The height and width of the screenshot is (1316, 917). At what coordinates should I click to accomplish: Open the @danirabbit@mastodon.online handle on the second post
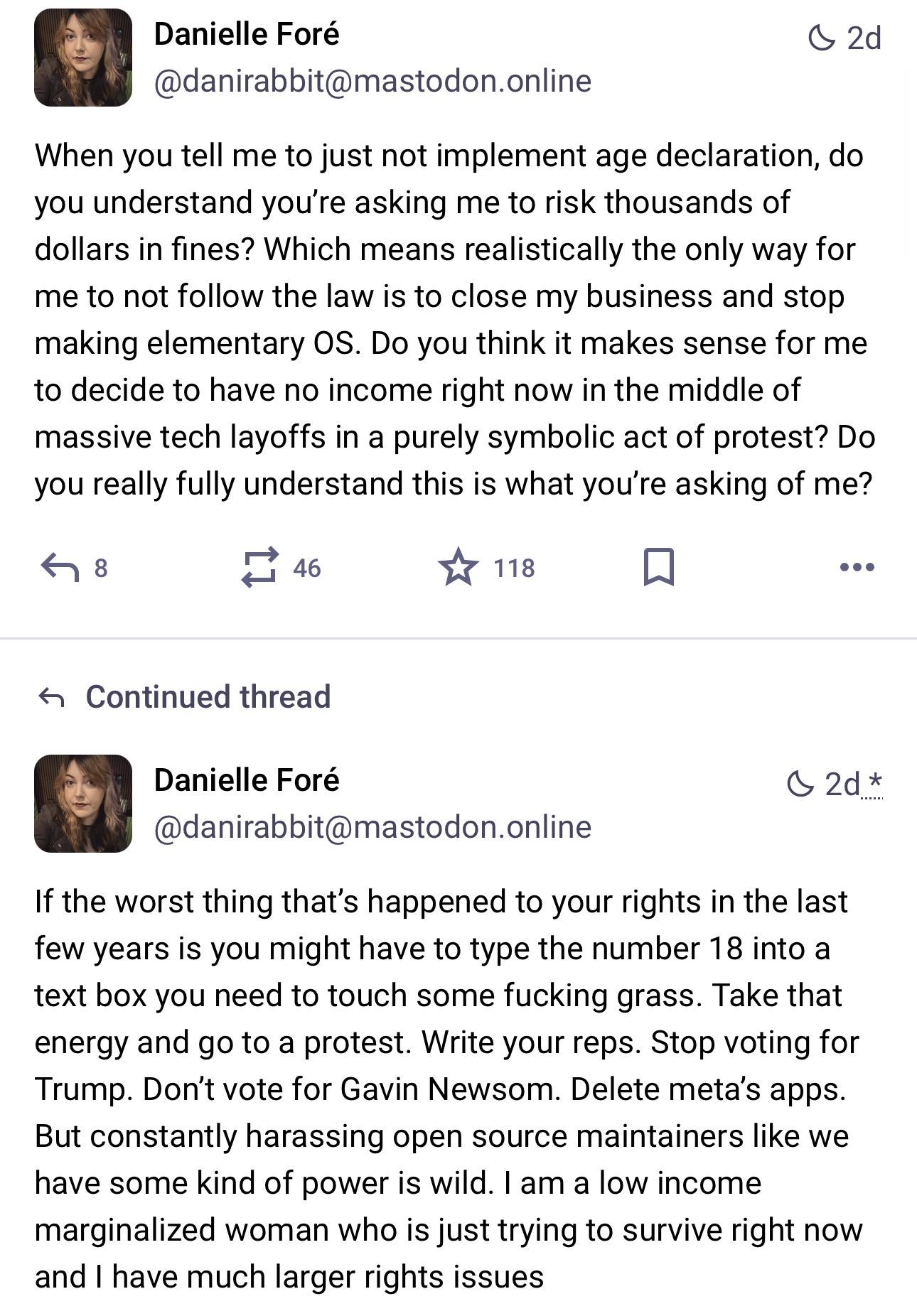click(x=372, y=827)
